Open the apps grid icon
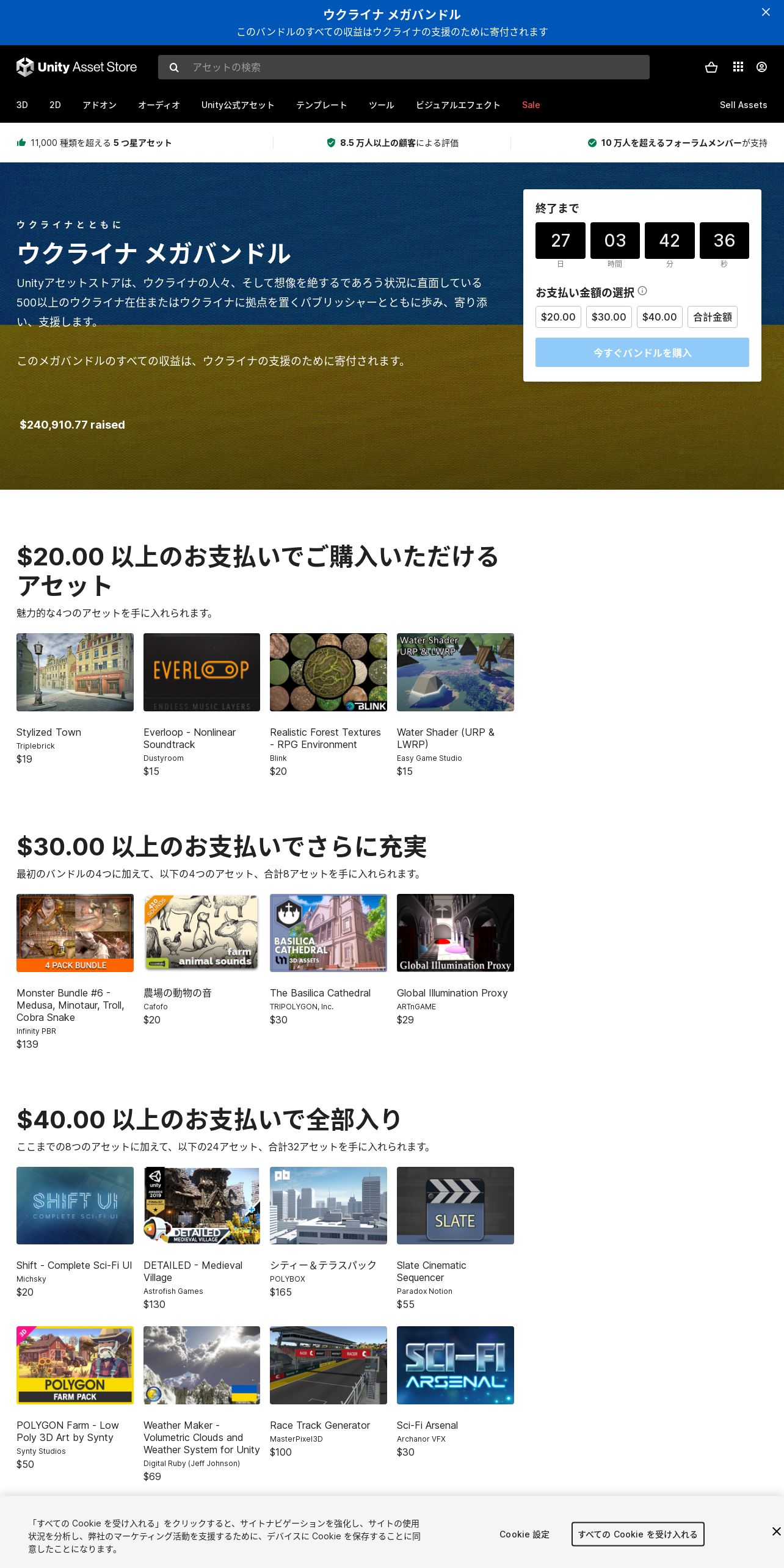This screenshot has width=784, height=1568. pyautogui.click(x=738, y=67)
